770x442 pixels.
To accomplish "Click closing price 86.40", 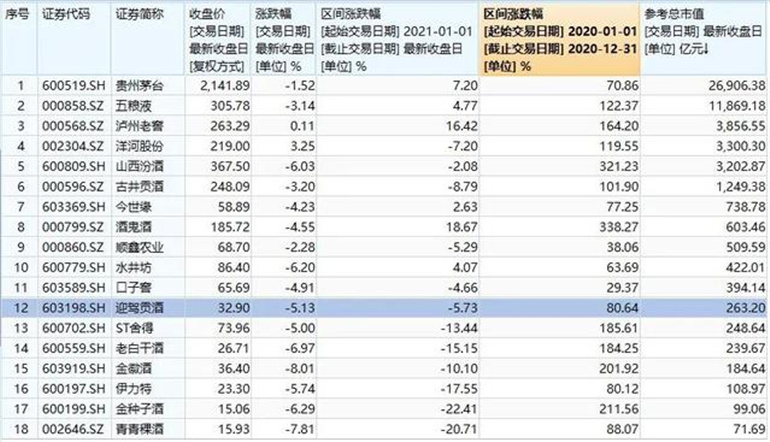I will pos(234,267).
